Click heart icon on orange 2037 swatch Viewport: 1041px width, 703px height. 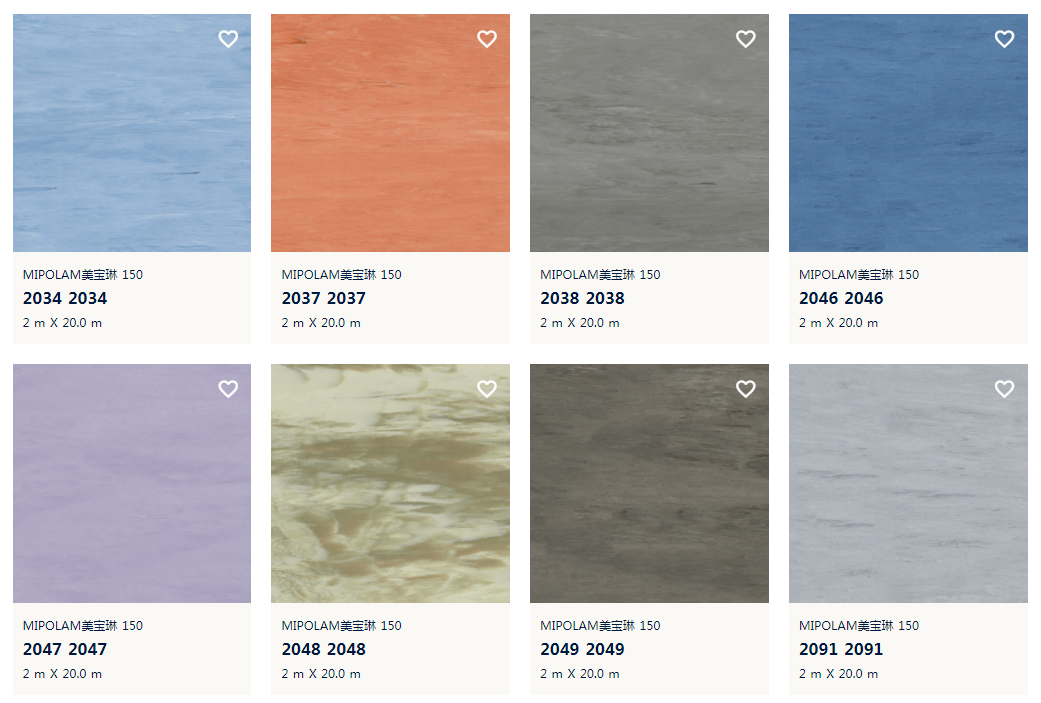487,39
